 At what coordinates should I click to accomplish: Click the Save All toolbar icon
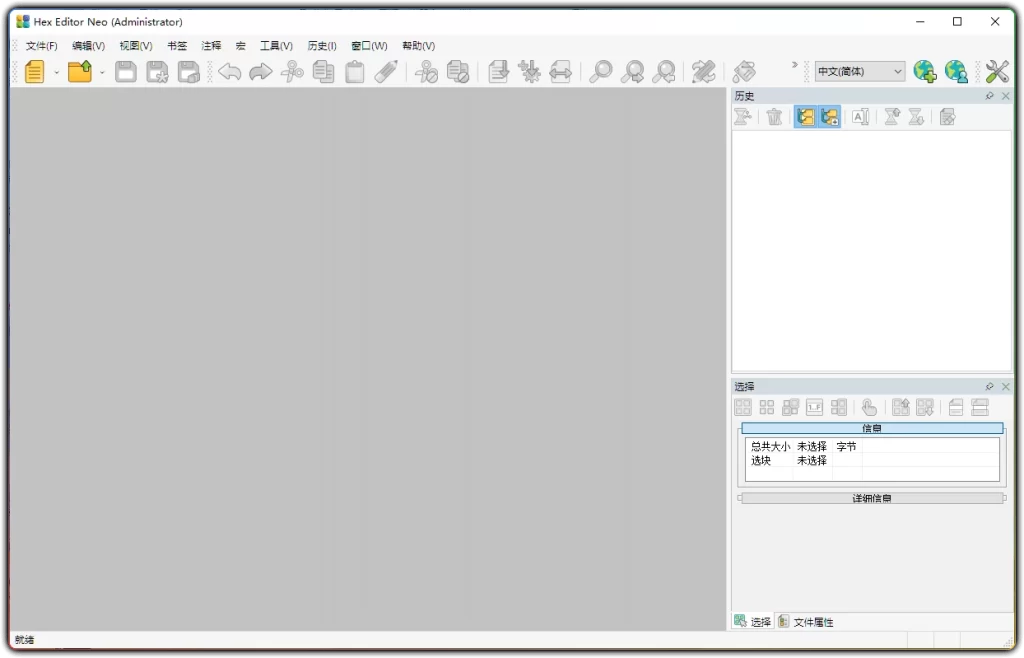[189, 71]
